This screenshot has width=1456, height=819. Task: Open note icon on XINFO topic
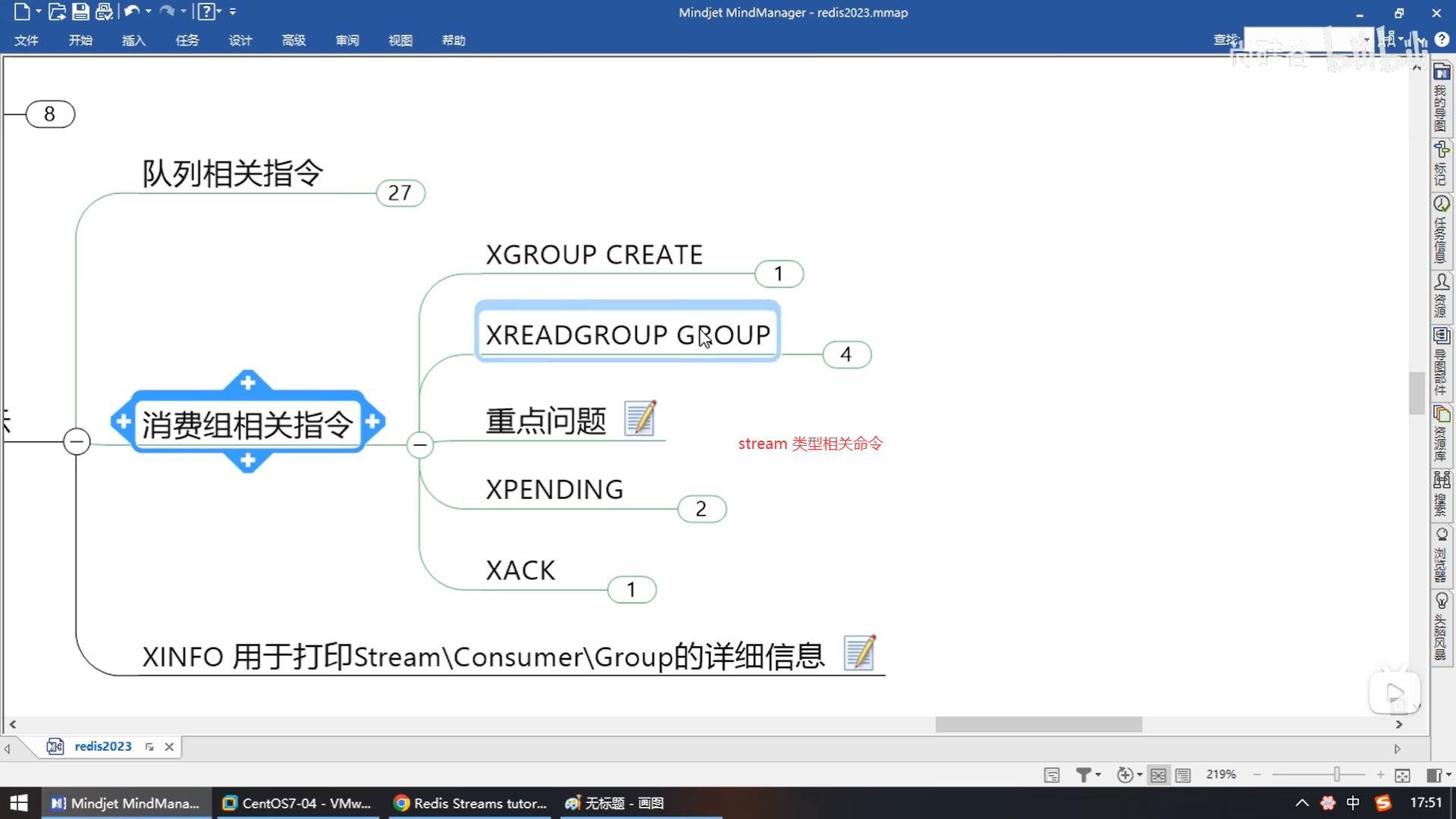[859, 653]
